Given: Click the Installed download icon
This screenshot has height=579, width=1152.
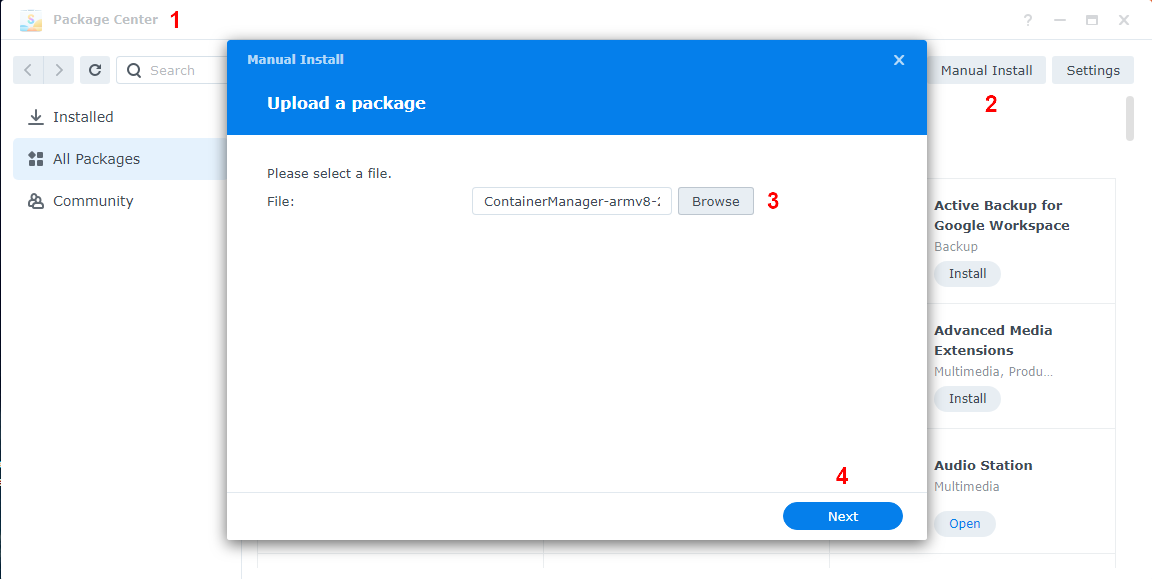Looking at the screenshot, I should [x=35, y=117].
